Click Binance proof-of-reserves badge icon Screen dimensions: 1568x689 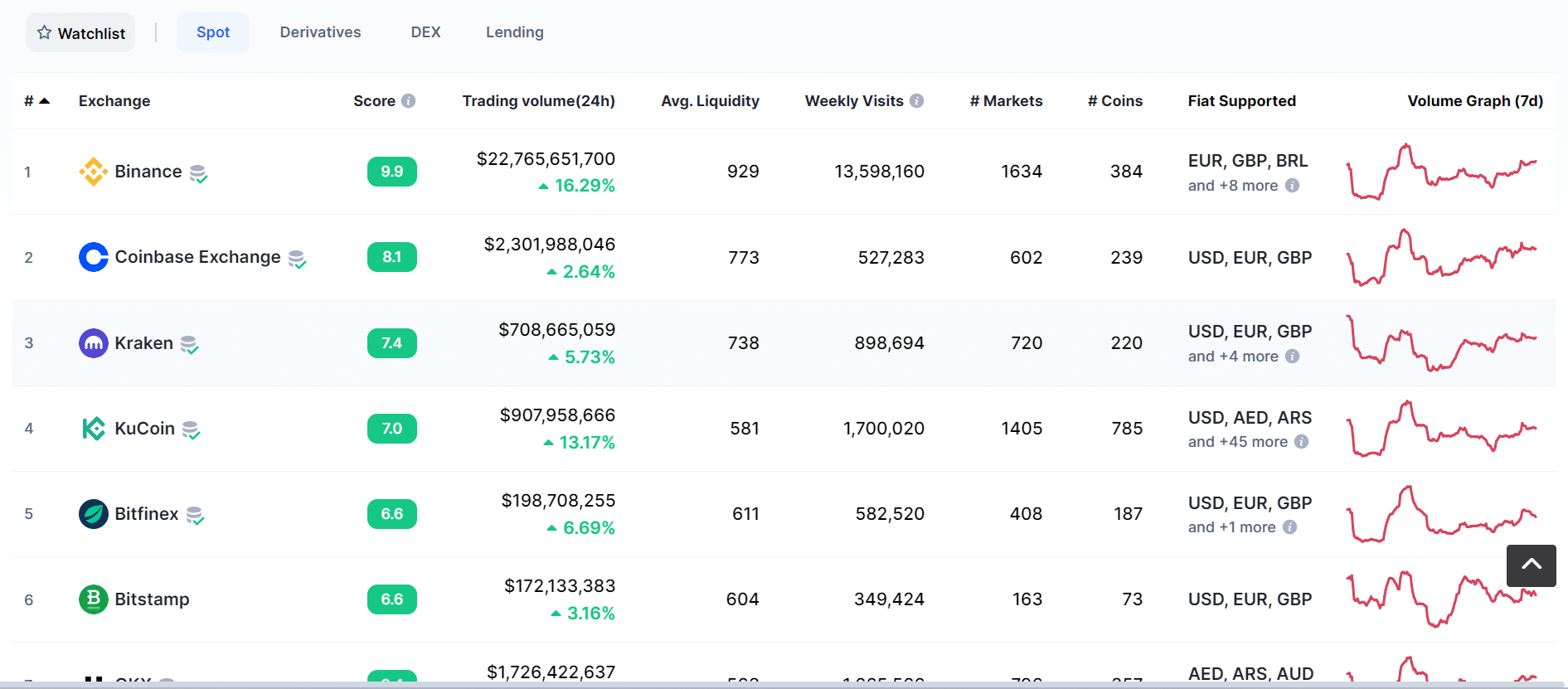[x=198, y=173]
